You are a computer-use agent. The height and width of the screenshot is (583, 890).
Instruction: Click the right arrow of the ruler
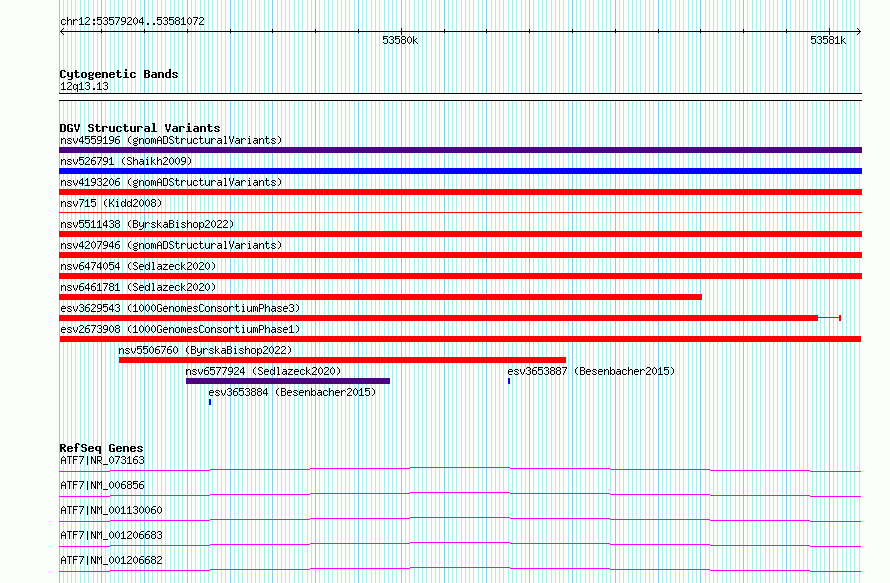[859, 32]
